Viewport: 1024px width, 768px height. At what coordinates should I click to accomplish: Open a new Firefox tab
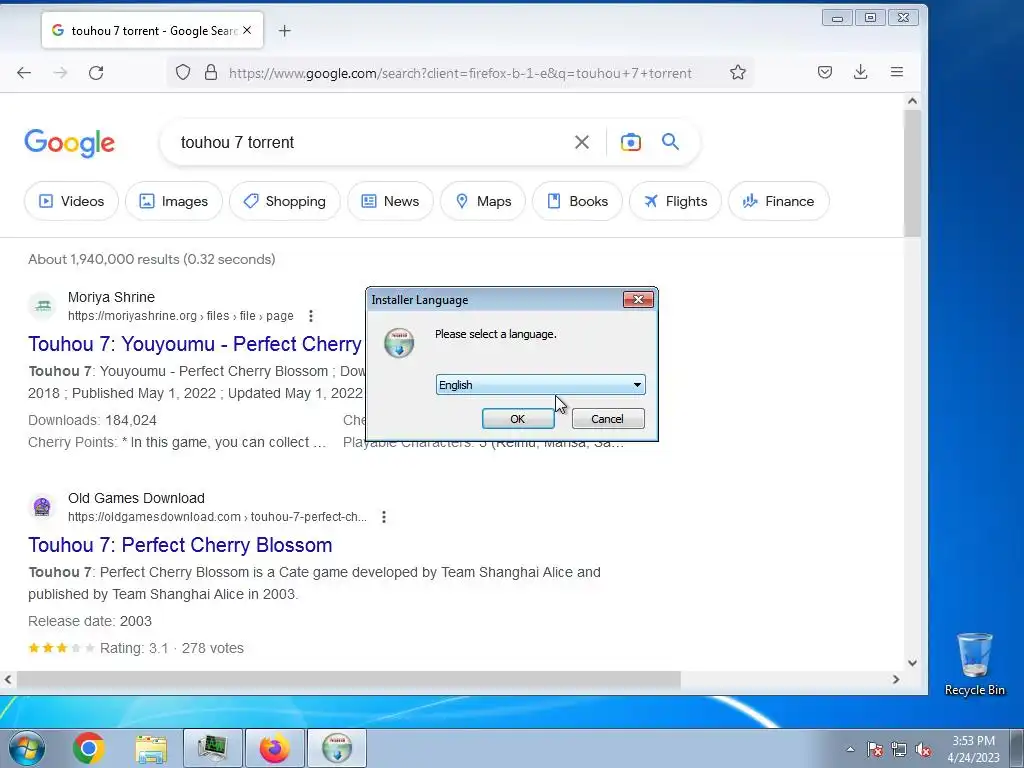click(x=285, y=31)
